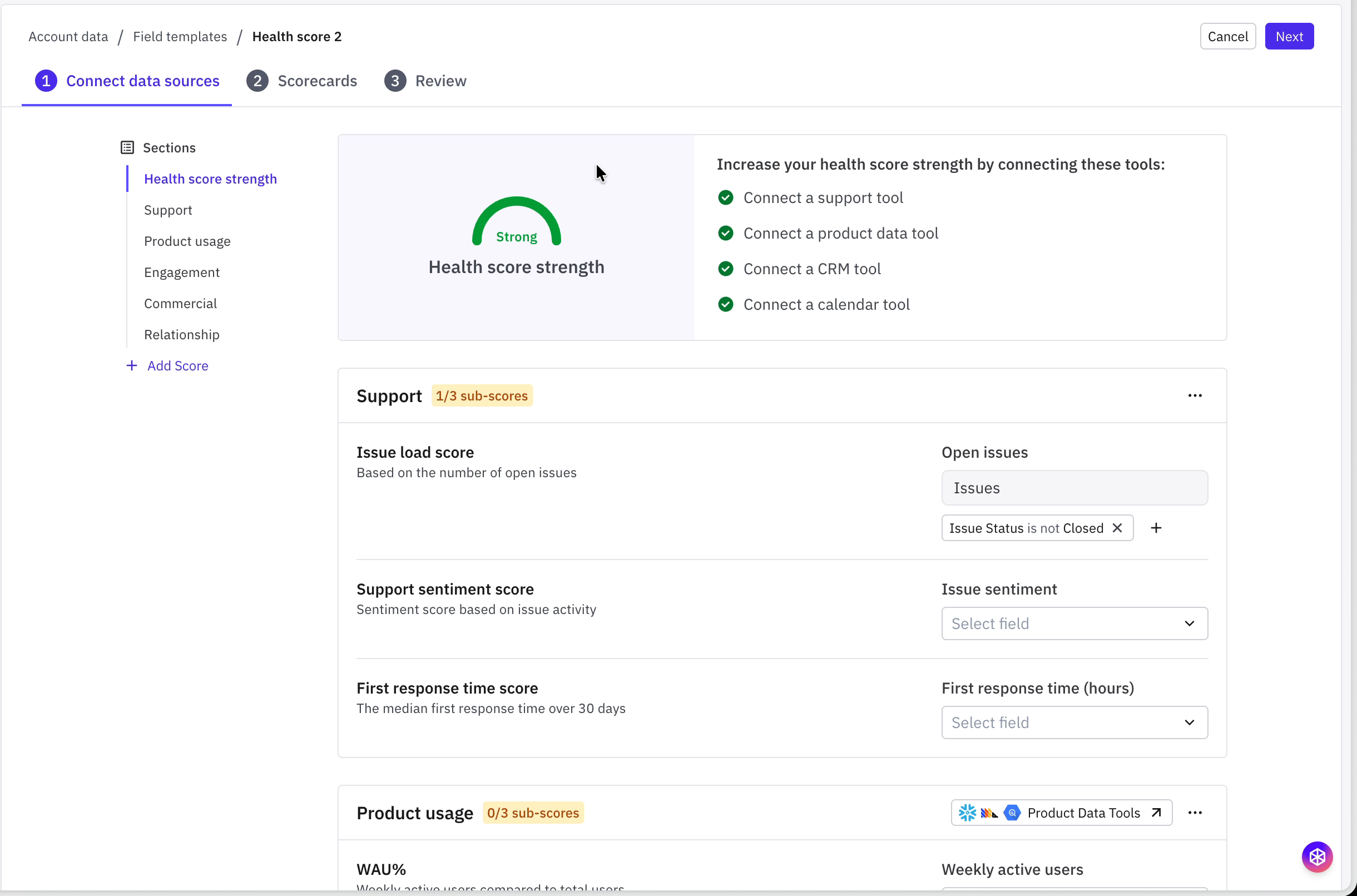This screenshot has height=896, width=1357.
Task: Jump to Commercial section in sidebar
Action: 181,304
